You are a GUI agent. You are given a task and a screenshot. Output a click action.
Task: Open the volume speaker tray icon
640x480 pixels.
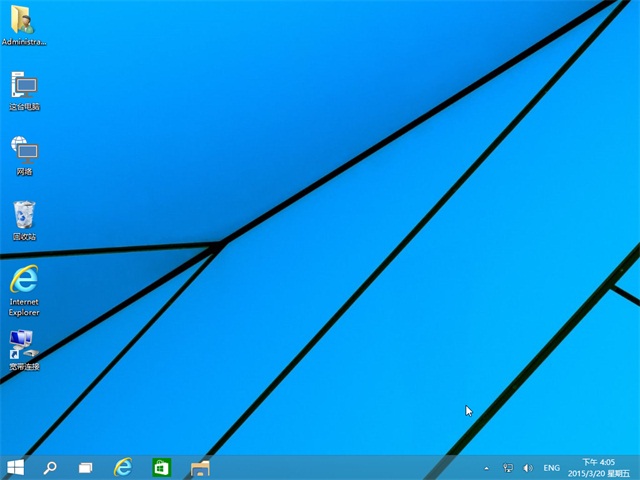click(528, 468)
